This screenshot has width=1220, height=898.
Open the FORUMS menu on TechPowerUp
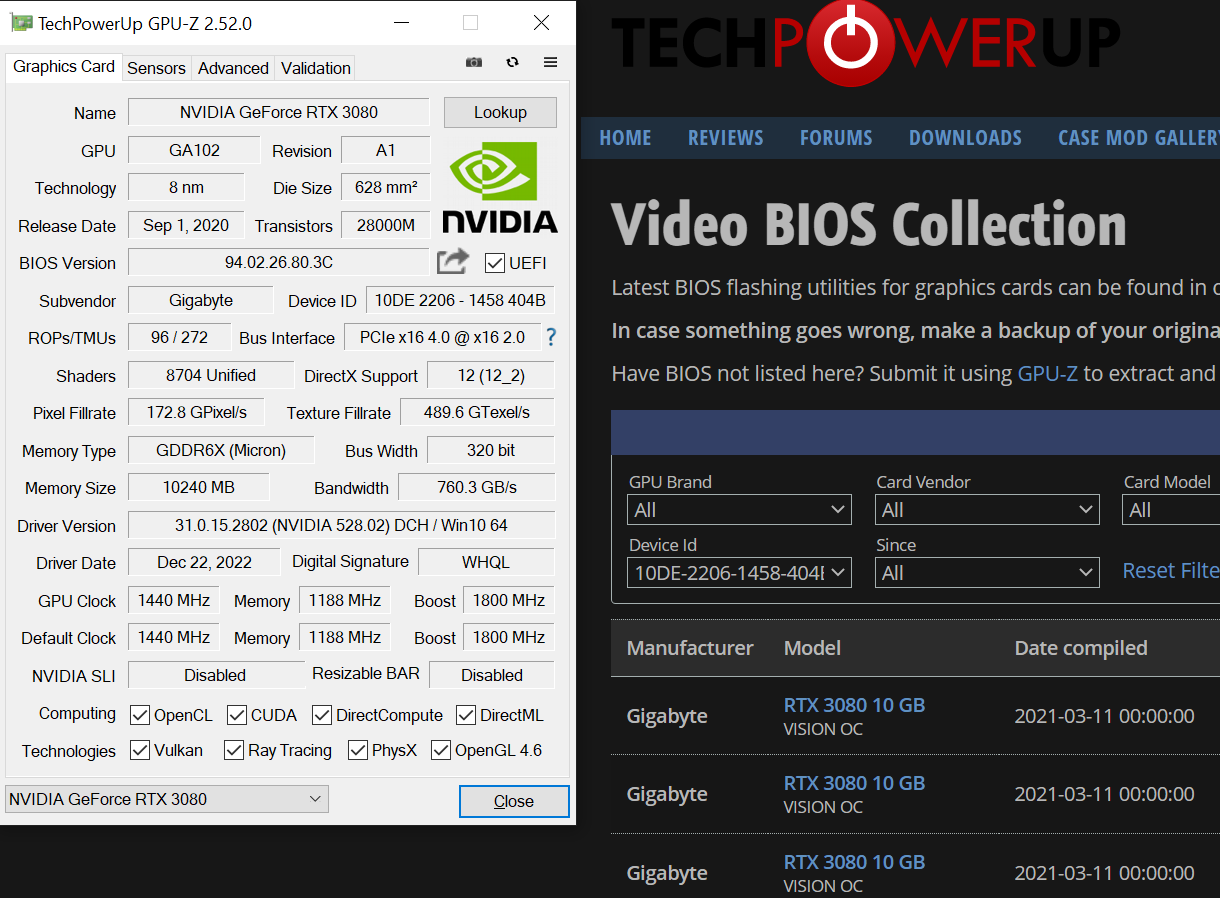[836, 138]
